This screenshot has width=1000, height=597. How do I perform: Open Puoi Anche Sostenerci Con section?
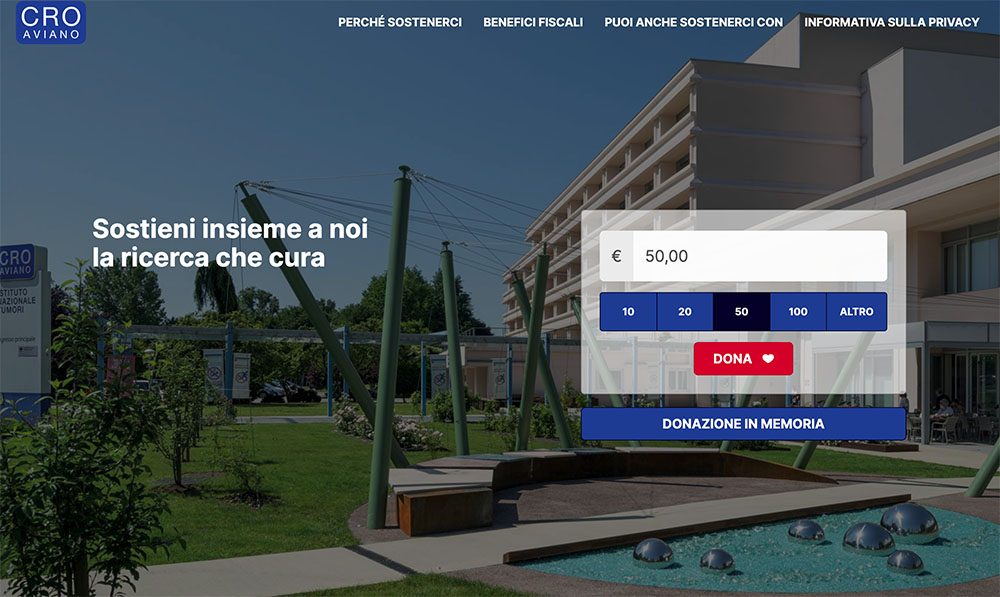click(693, 22)
